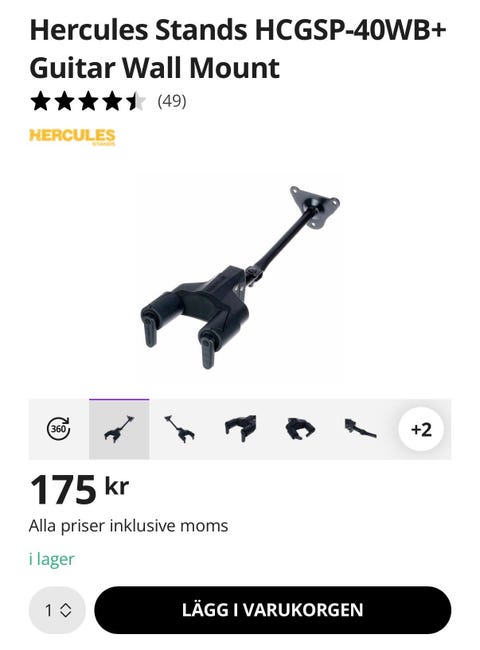The width and height of the screenshot is (480, 650).
Task: View the third thumbnail showing the yoke close-up
Action: click(240, 429)
